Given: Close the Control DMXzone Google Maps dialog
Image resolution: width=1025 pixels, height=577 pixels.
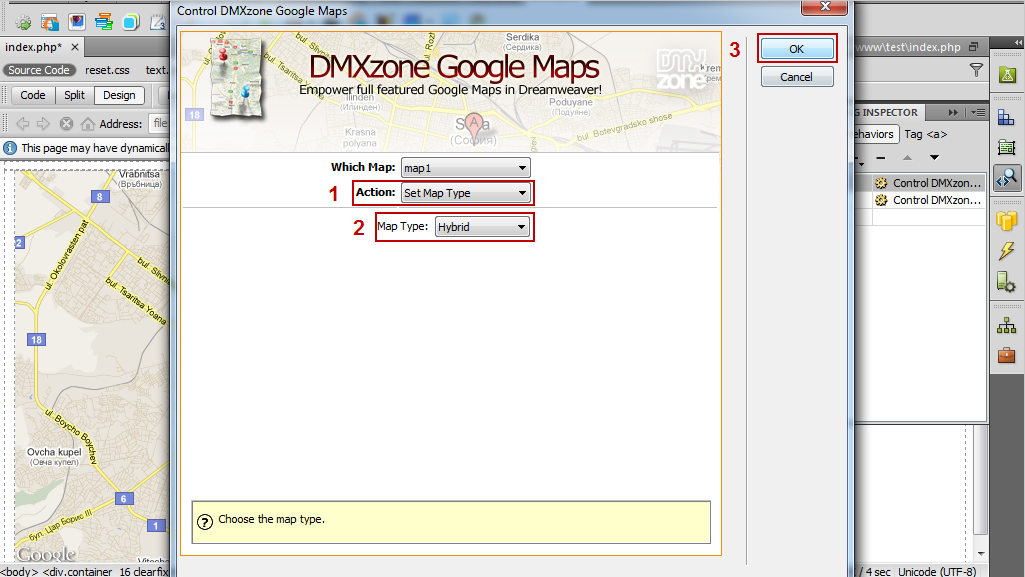Looking at the screenshot, I should (825, 7).
